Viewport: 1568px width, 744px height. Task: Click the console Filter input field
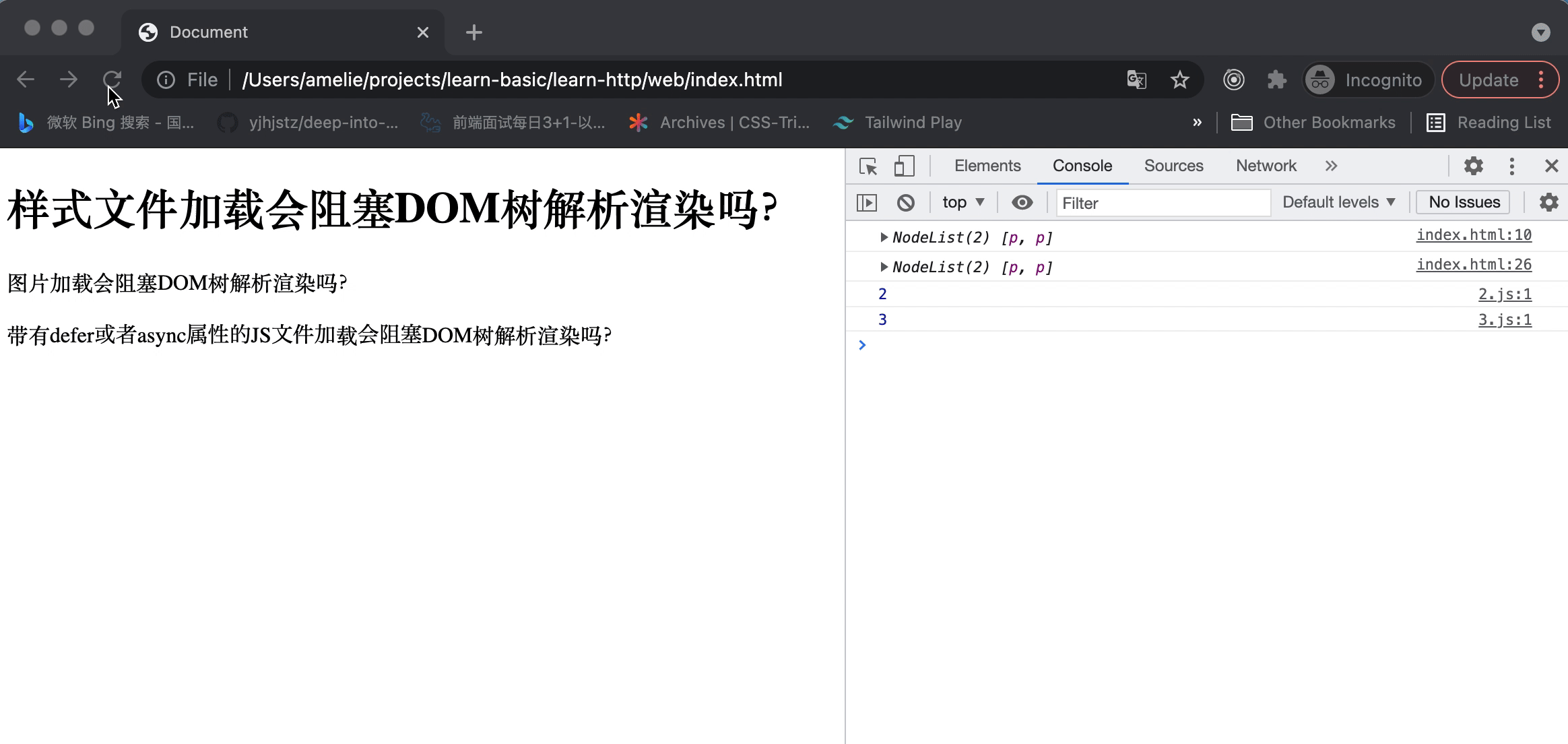1163,203
